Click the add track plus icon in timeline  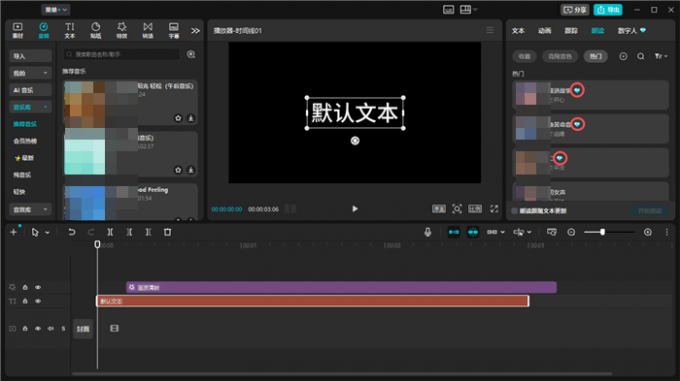(x=13, y=232)
